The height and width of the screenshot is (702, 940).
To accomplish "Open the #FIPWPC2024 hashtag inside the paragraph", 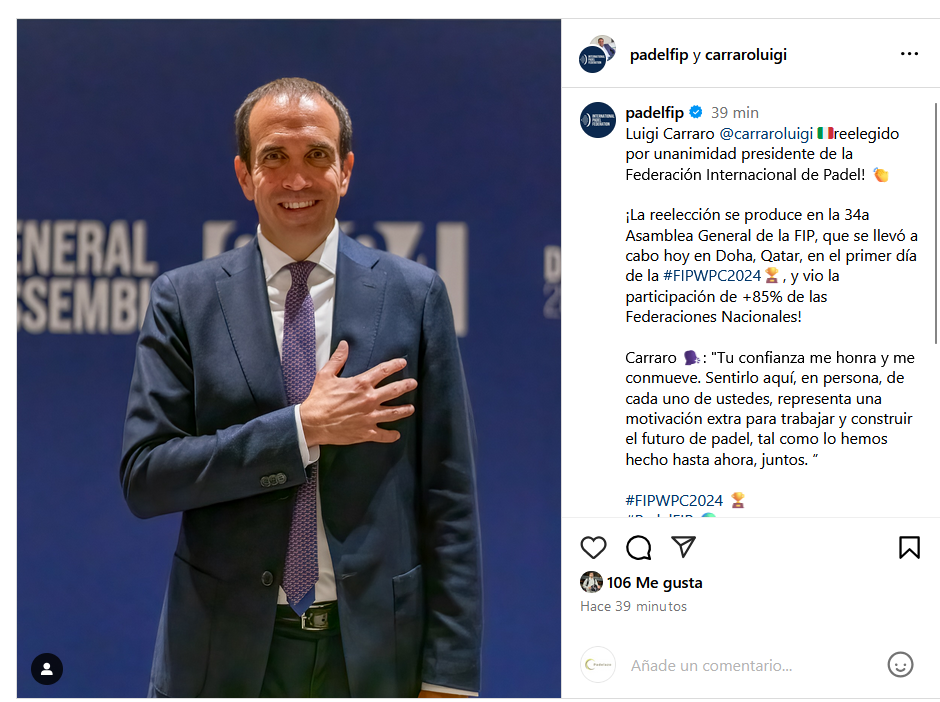I will click(x=712, y=276).
